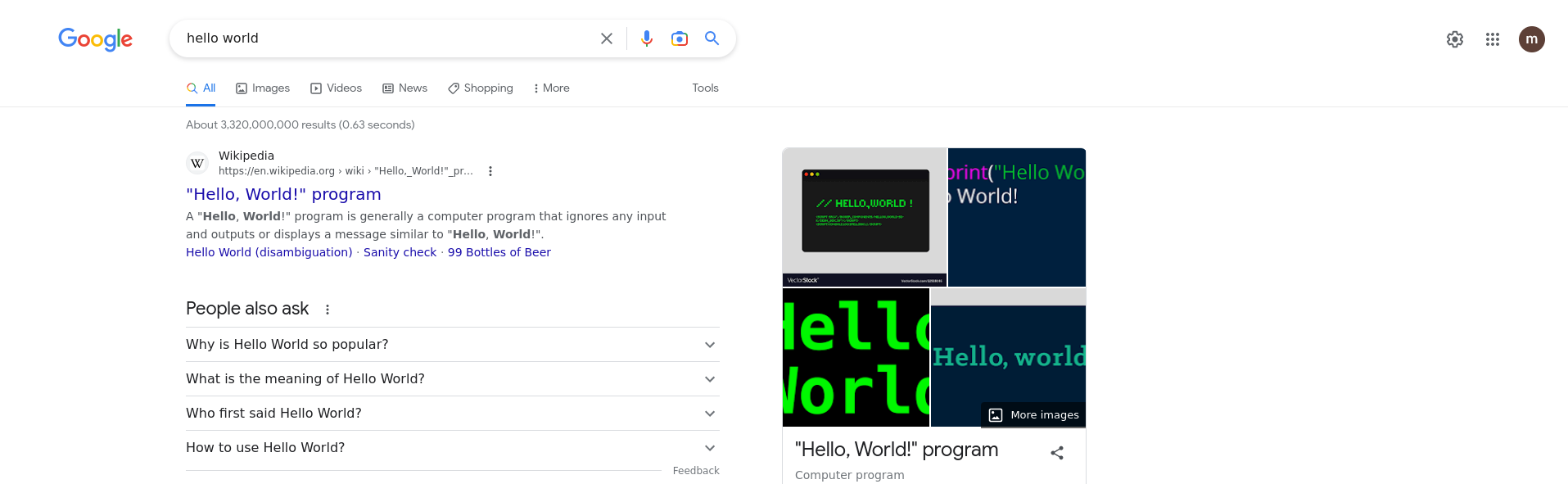Viewport: 1568px width, 484px height.
Task: Switch to the Images tab
Action: pos(263,88)
